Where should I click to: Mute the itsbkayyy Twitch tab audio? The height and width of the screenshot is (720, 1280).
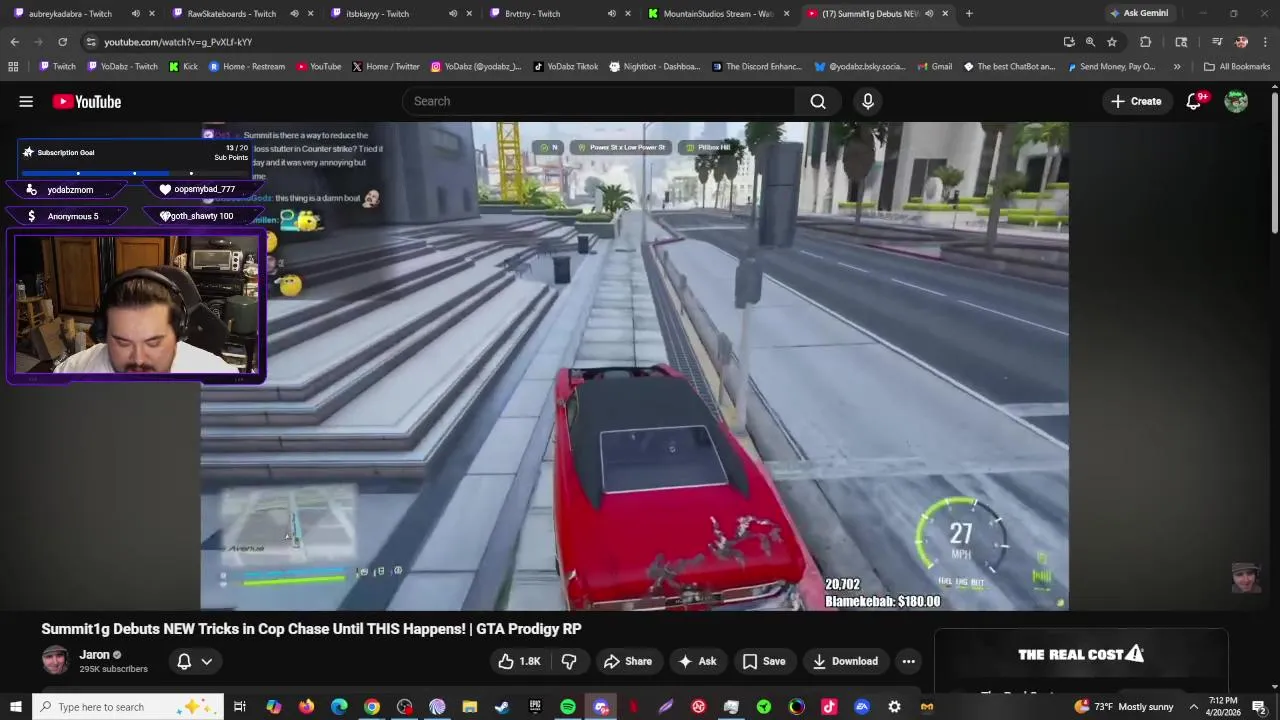pyautogui.click(x=453, y=14)
